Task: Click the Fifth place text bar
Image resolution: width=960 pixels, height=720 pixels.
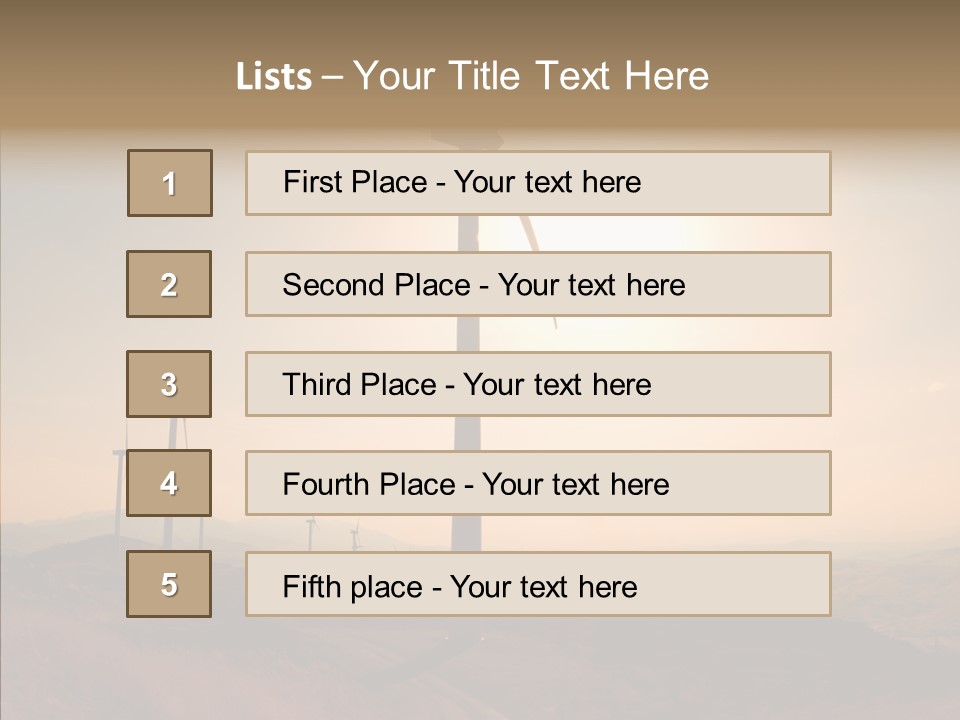Action: pyautogui.click(x=538, y=583)
